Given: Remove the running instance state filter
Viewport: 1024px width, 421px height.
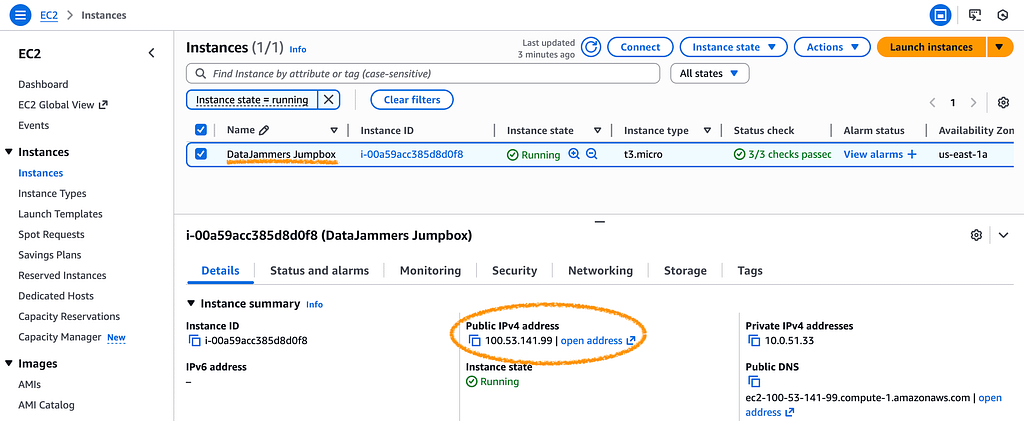Looking at the screenshot, I should [328, 100].
